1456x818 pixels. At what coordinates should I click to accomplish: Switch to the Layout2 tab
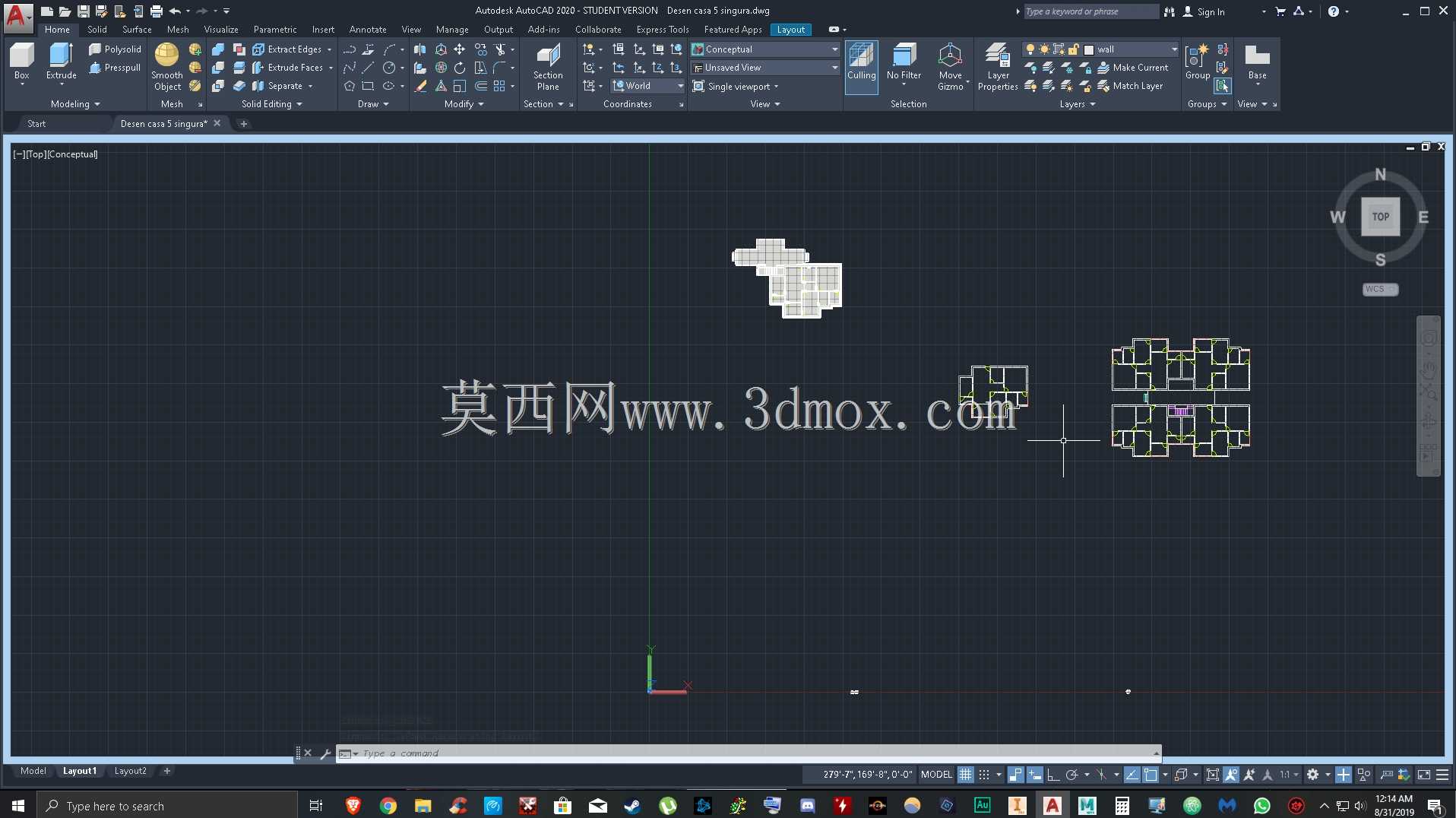pos(130,771)
